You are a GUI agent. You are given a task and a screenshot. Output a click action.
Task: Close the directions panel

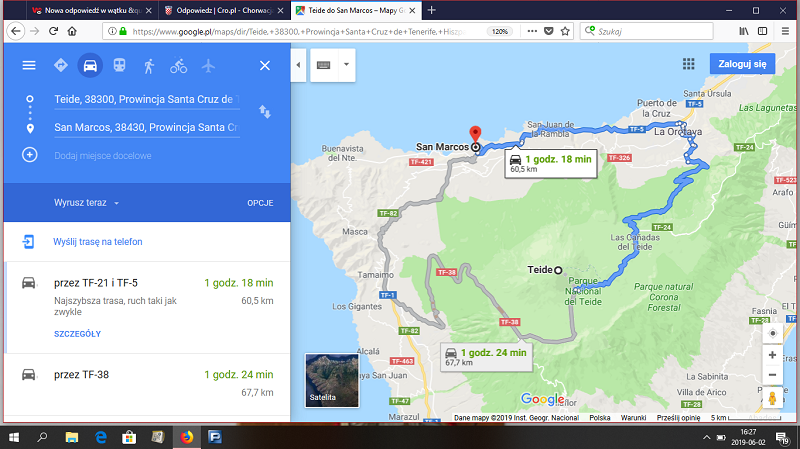click(x=264, y=66)
